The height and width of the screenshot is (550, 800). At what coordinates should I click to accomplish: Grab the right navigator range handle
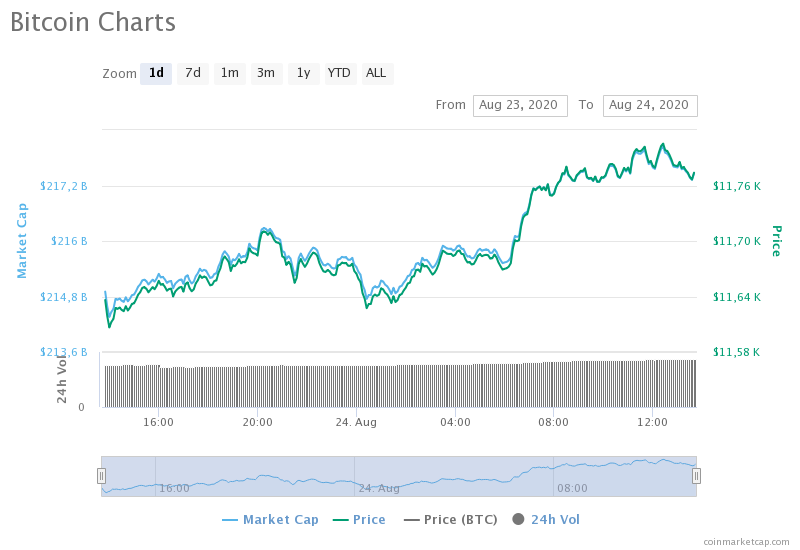pyautogui.click(x=696, y=476)
